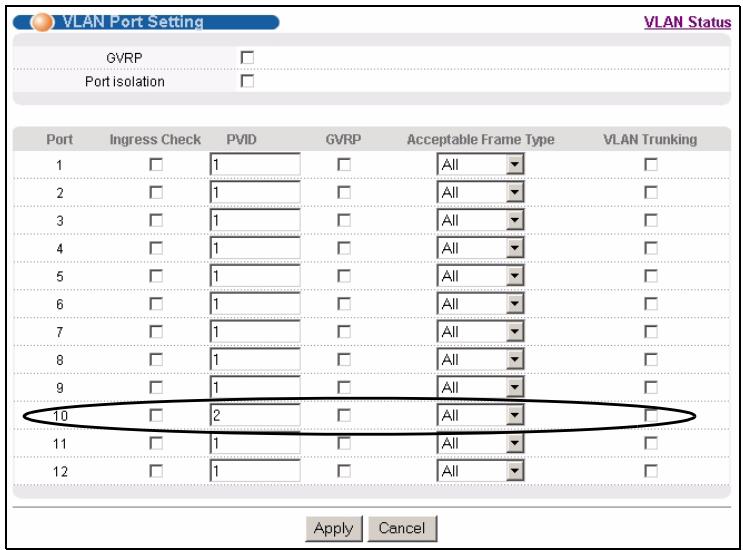Check VLAN Trunking for port 11
The image size is (743, 550).
(651, 443)
